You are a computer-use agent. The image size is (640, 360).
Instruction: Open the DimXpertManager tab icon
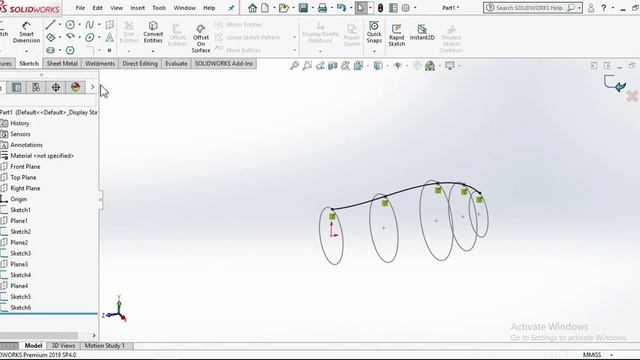tap(56, 87)
